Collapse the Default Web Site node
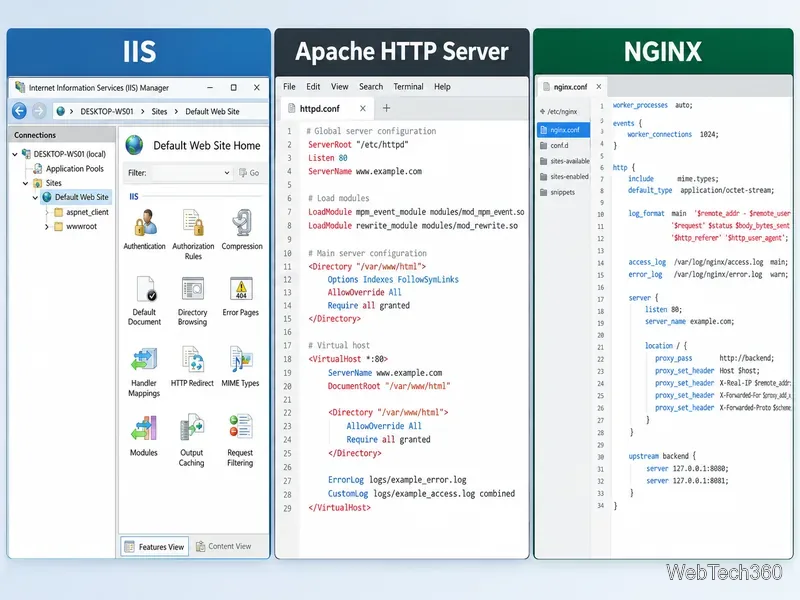The image size is (800, 600). [35, 197]
